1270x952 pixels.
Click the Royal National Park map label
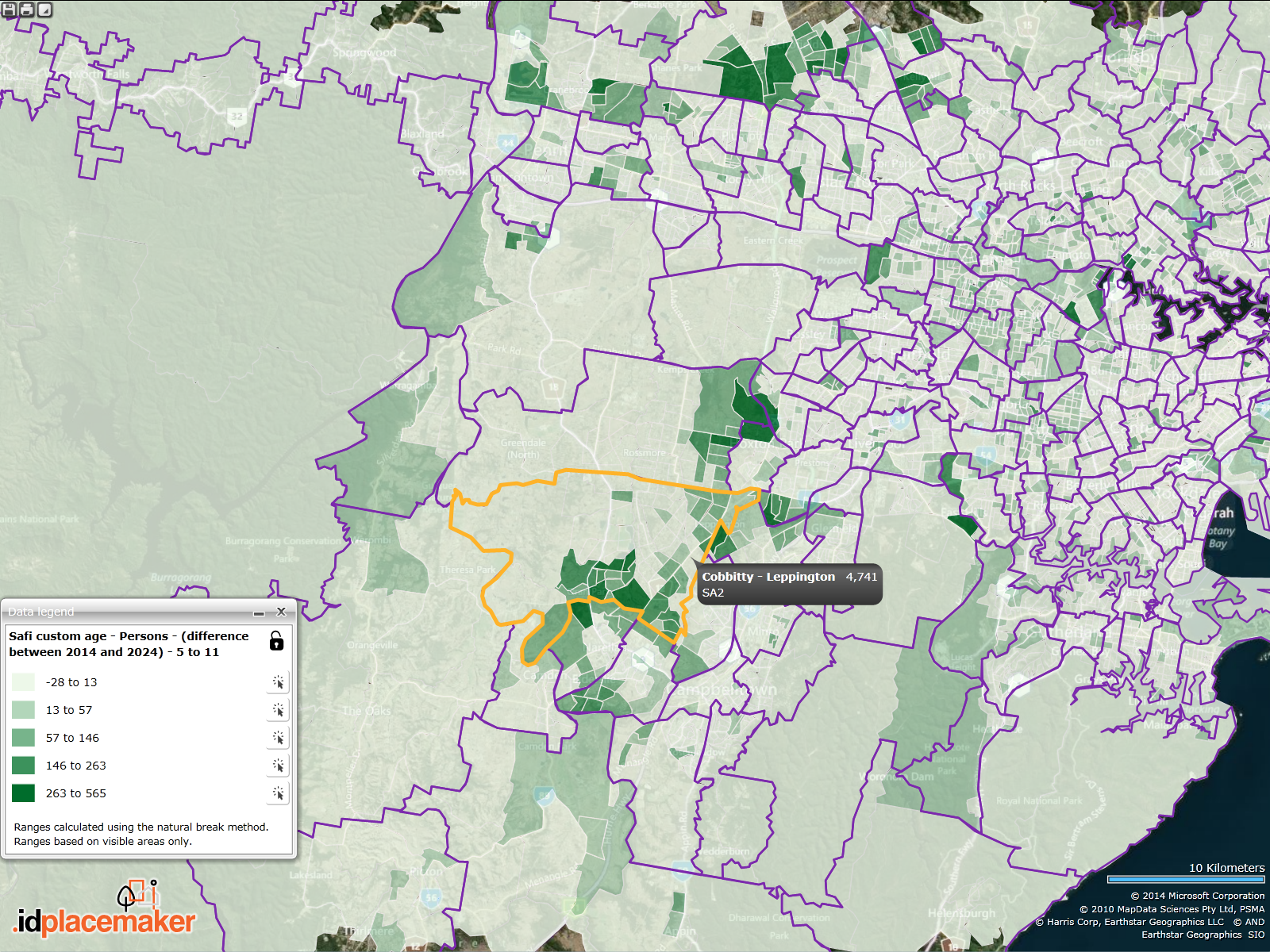1039,800
